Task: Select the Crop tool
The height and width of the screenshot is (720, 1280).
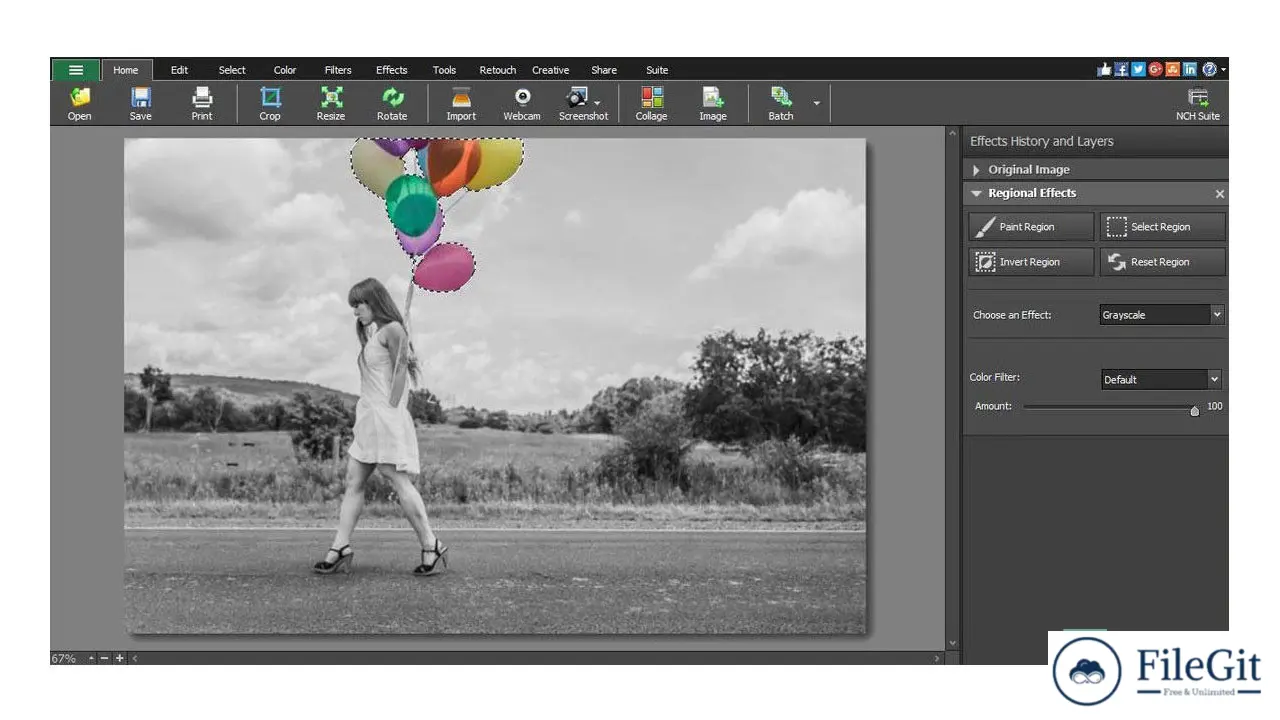Action: (x=270, y=103)
